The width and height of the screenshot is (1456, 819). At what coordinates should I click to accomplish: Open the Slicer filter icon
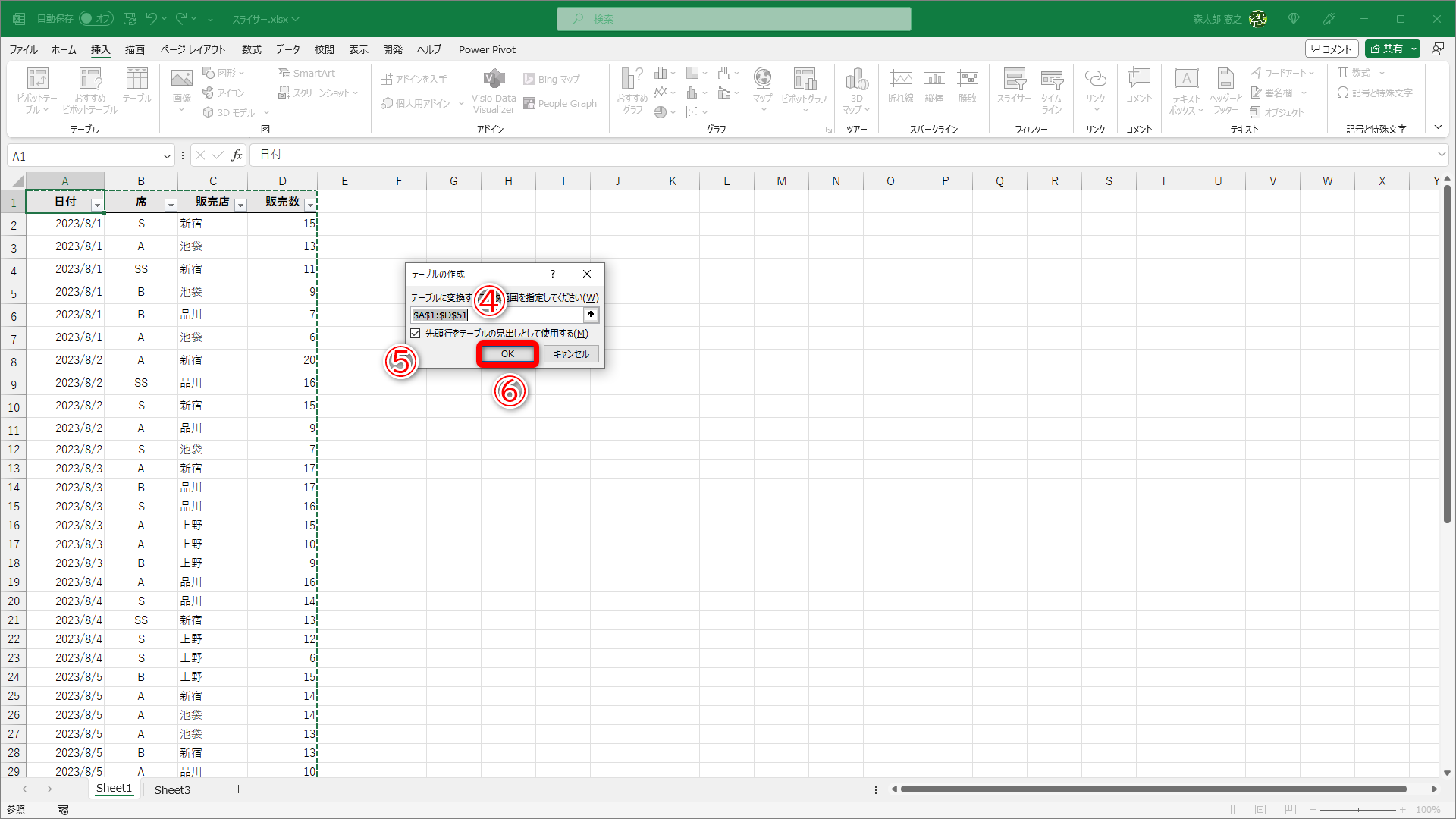(1014, 80)
